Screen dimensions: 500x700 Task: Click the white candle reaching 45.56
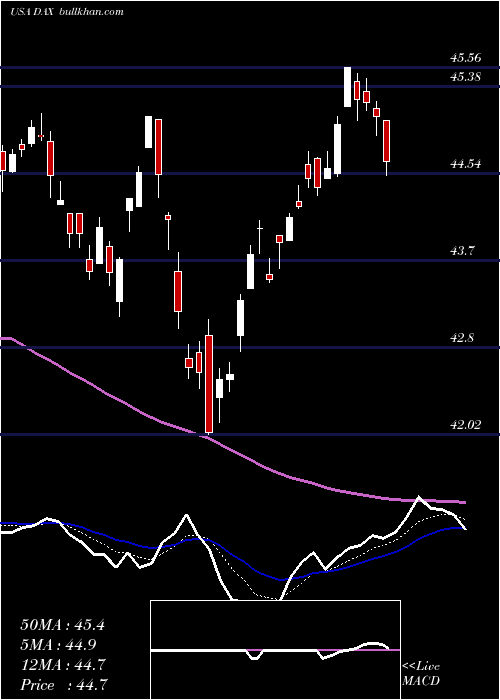pyautogui.click(x=347, y=87)
